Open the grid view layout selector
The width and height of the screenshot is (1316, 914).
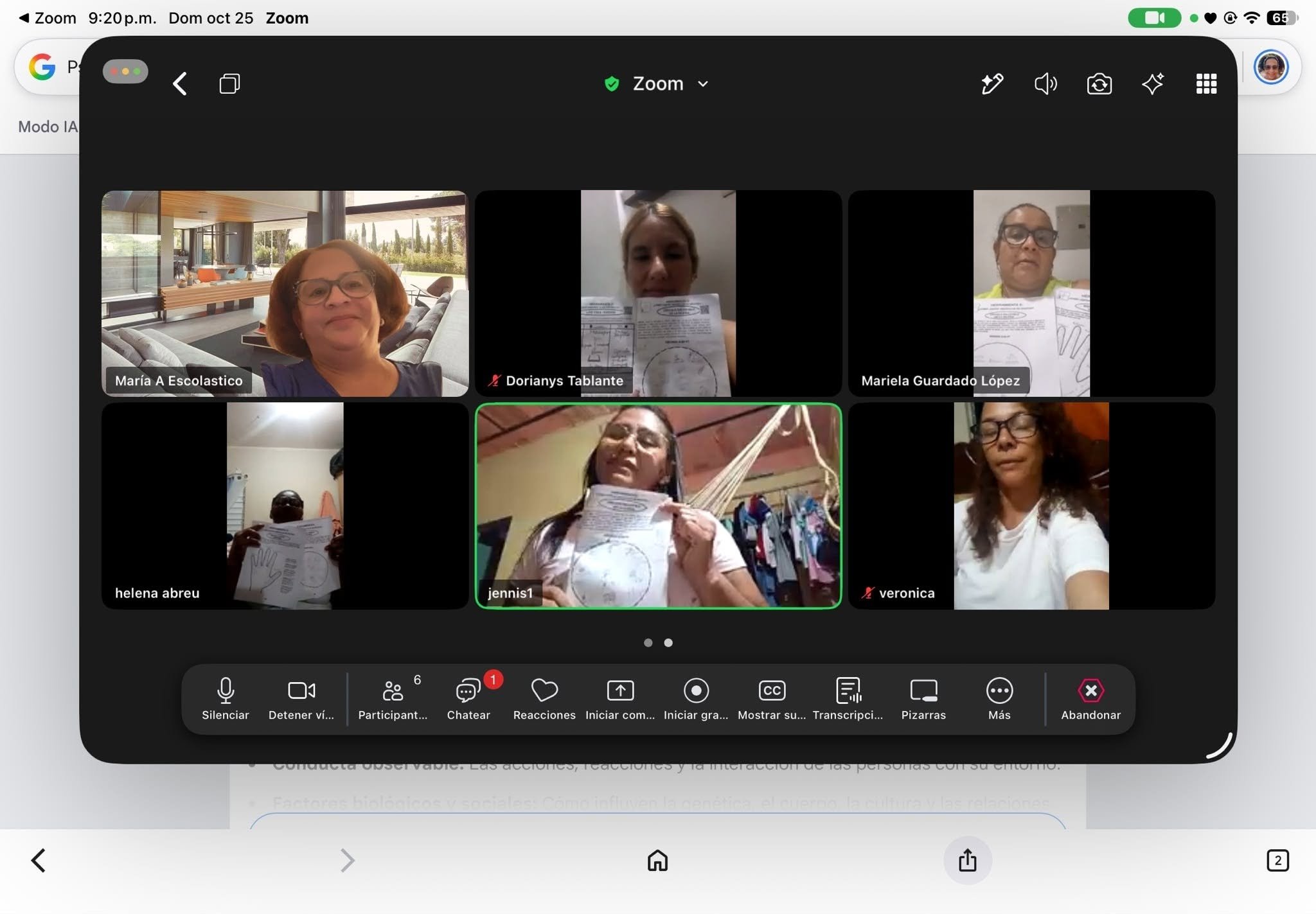(1206, 83)
